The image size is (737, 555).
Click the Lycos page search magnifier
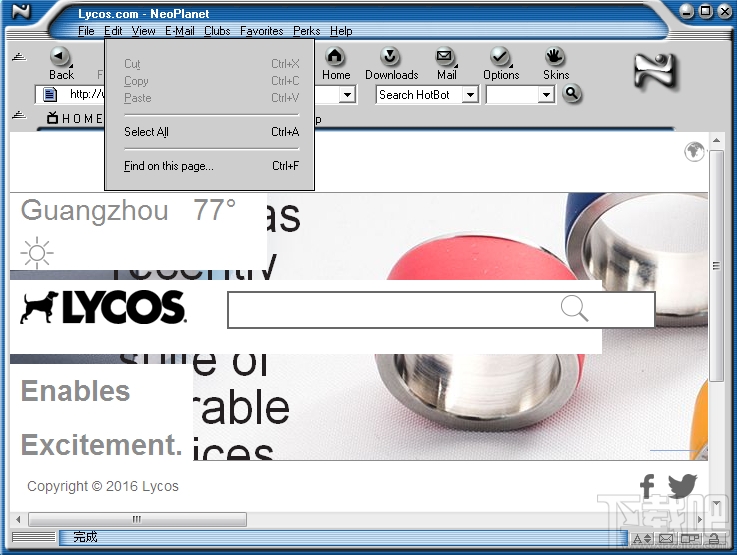[574, 308]
